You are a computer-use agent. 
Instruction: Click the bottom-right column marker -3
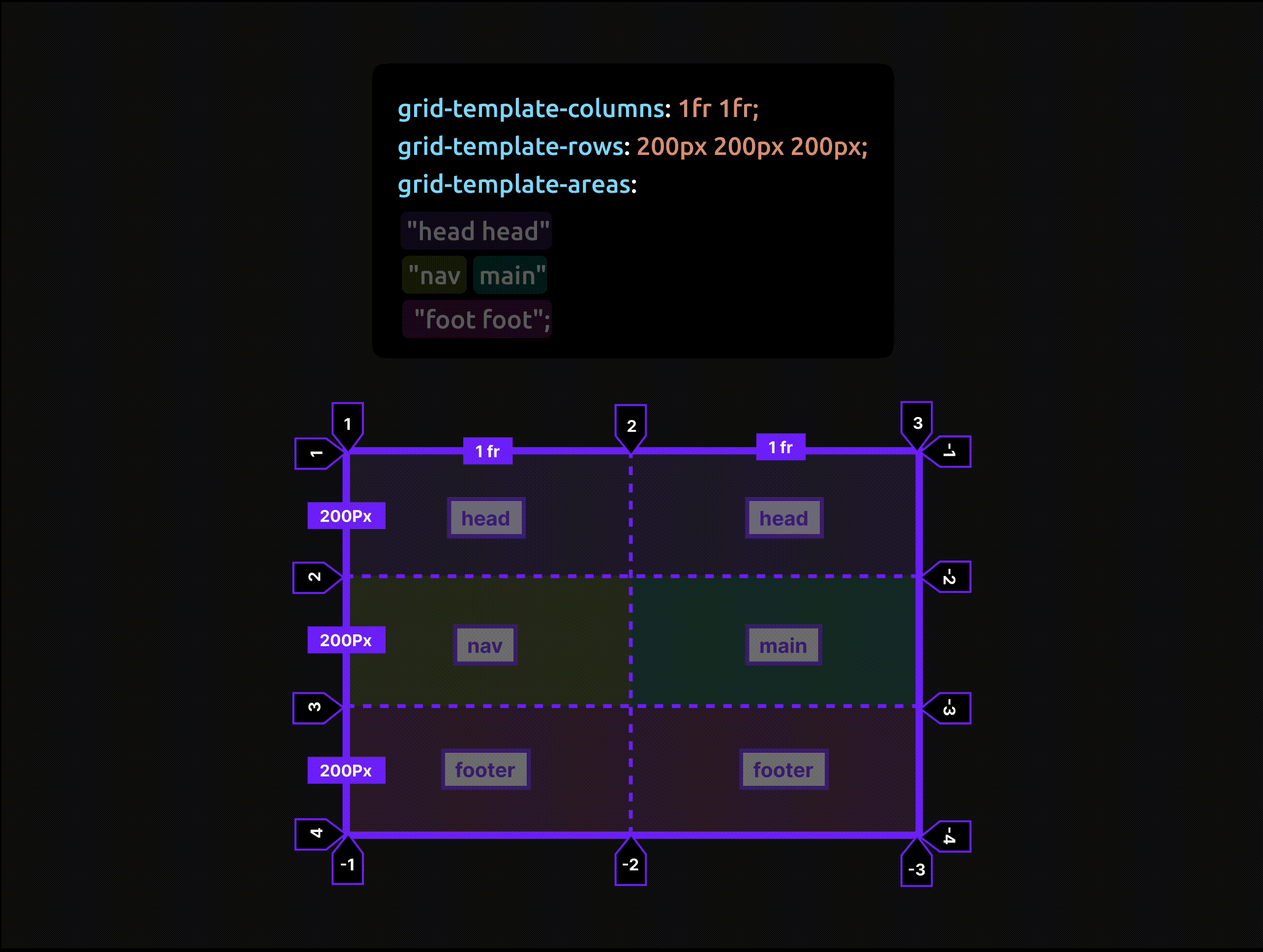pyautogui.click(x=916, y=869)
